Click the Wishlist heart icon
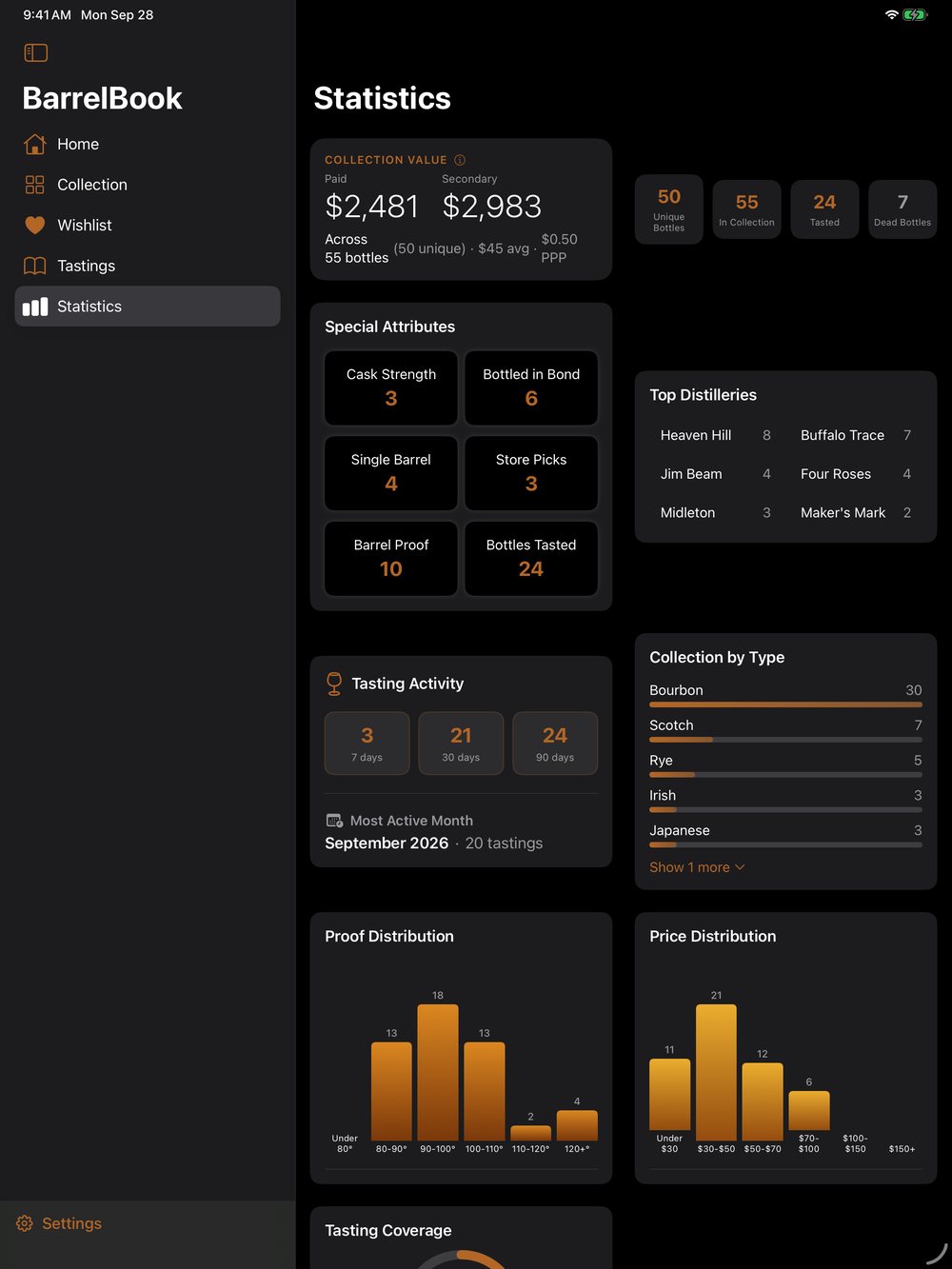 tap(34, 226)
